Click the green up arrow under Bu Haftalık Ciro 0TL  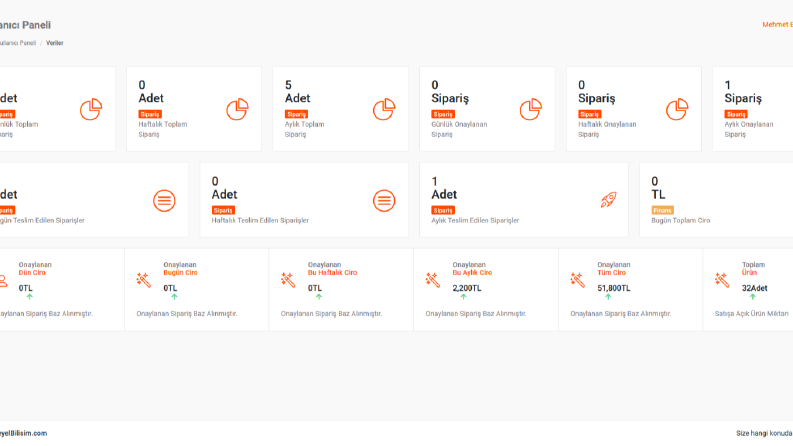coord(319,297)
